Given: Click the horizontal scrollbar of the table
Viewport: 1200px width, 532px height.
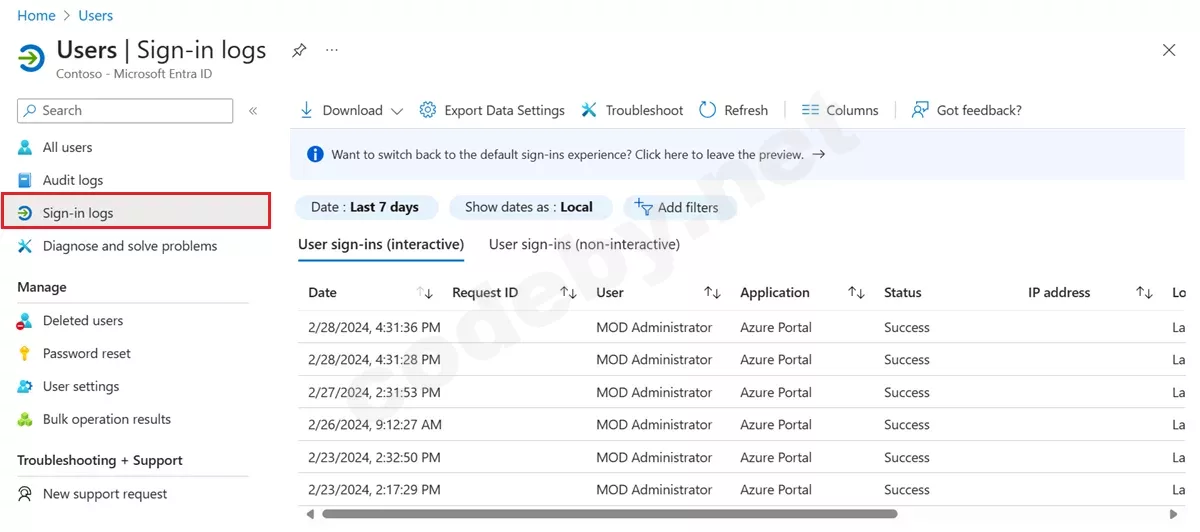Looking at the screenshot, I should 608,514.
